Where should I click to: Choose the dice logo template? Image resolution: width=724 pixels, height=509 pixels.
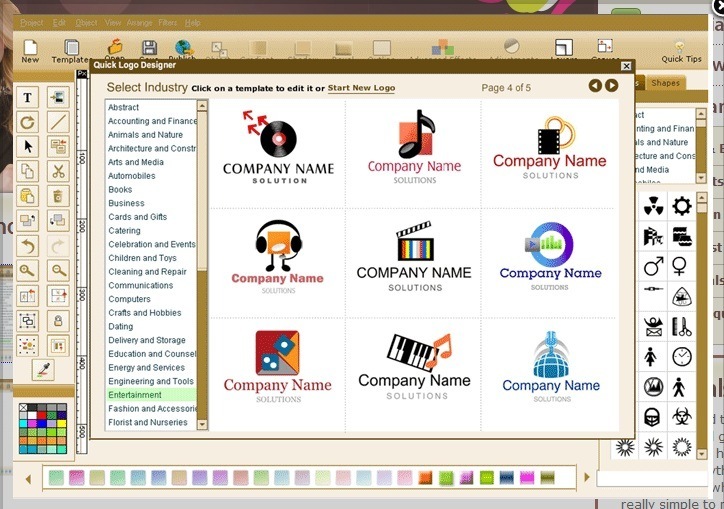278,366
